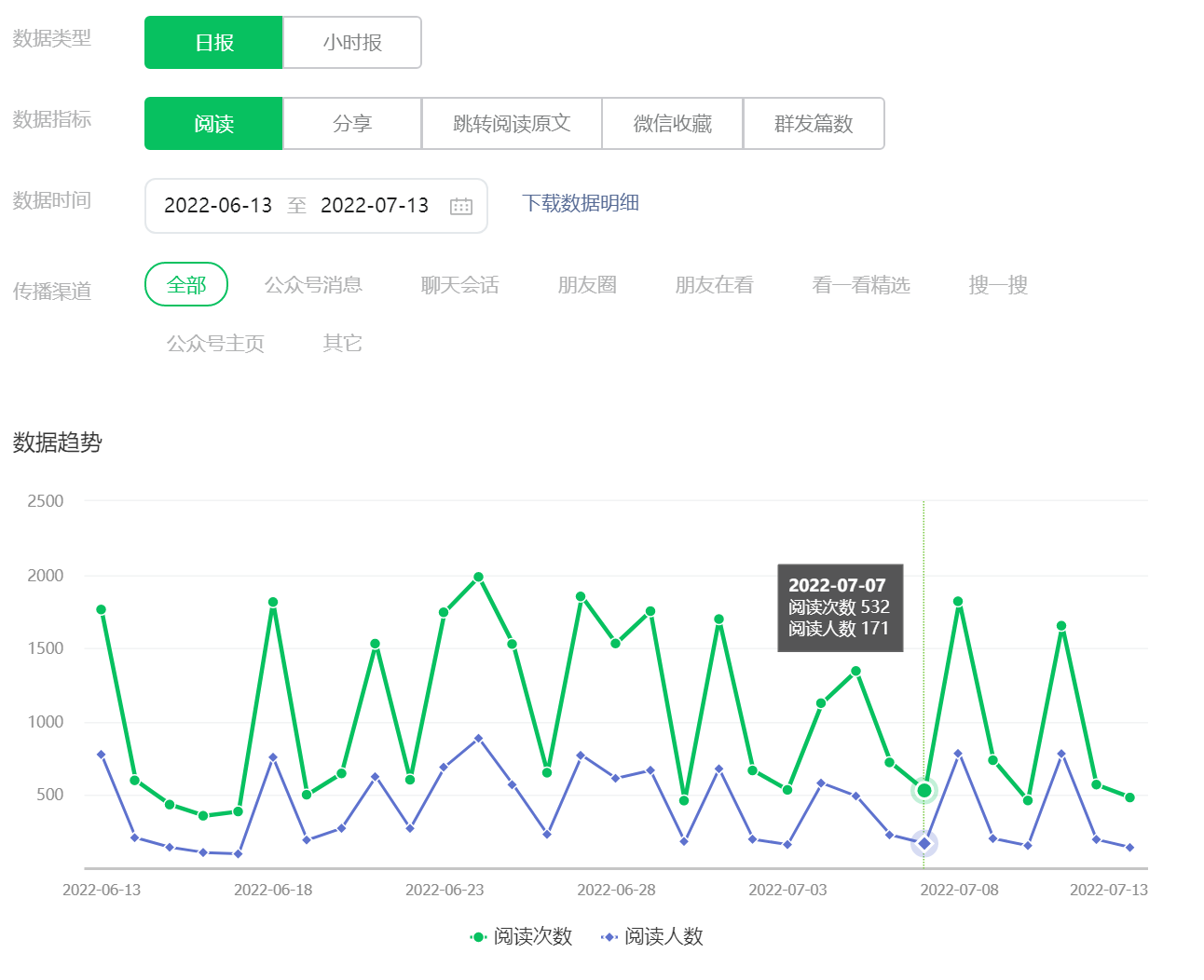Switch data type to 小时报
This screenshot has height=980, width=1204.
(x=352, y=43)
